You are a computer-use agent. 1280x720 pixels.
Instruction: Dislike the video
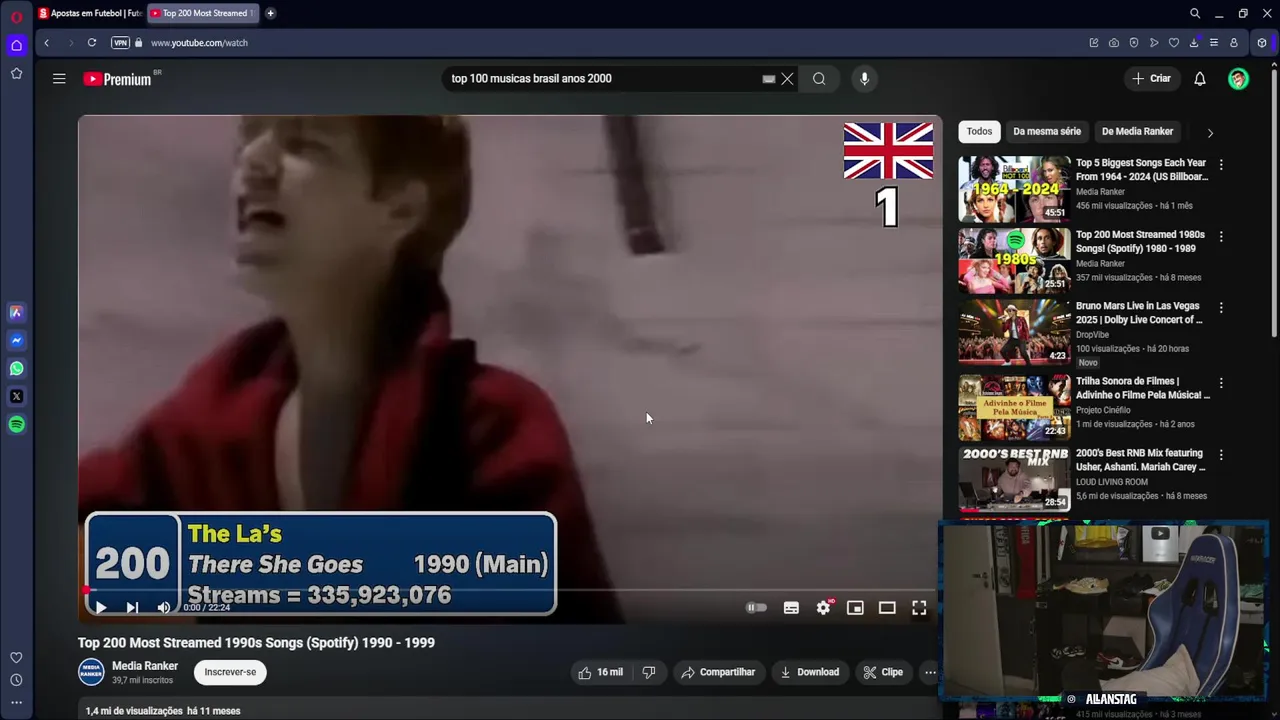pyautogui.click(x=649, y=672)
